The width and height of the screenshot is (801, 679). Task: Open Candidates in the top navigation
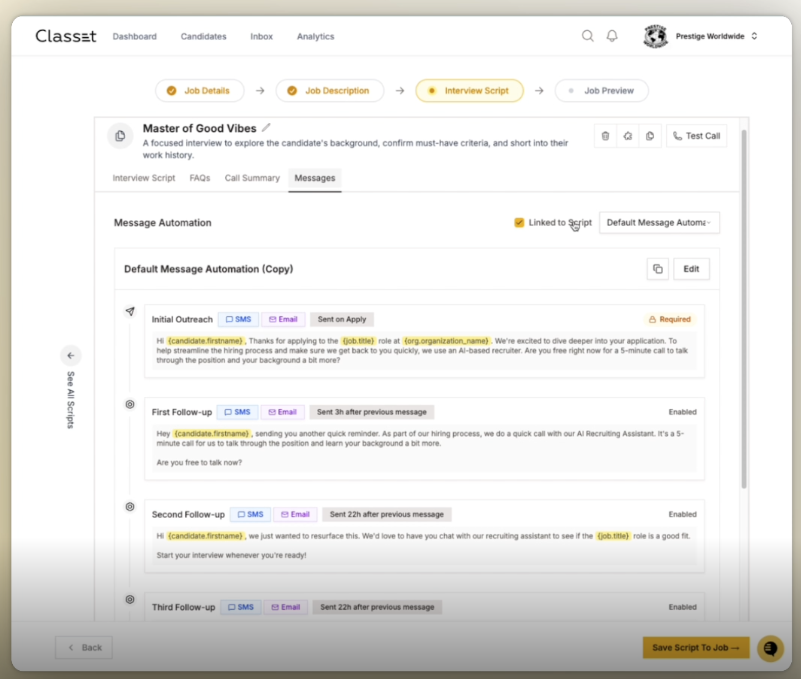tap(203, 37)
